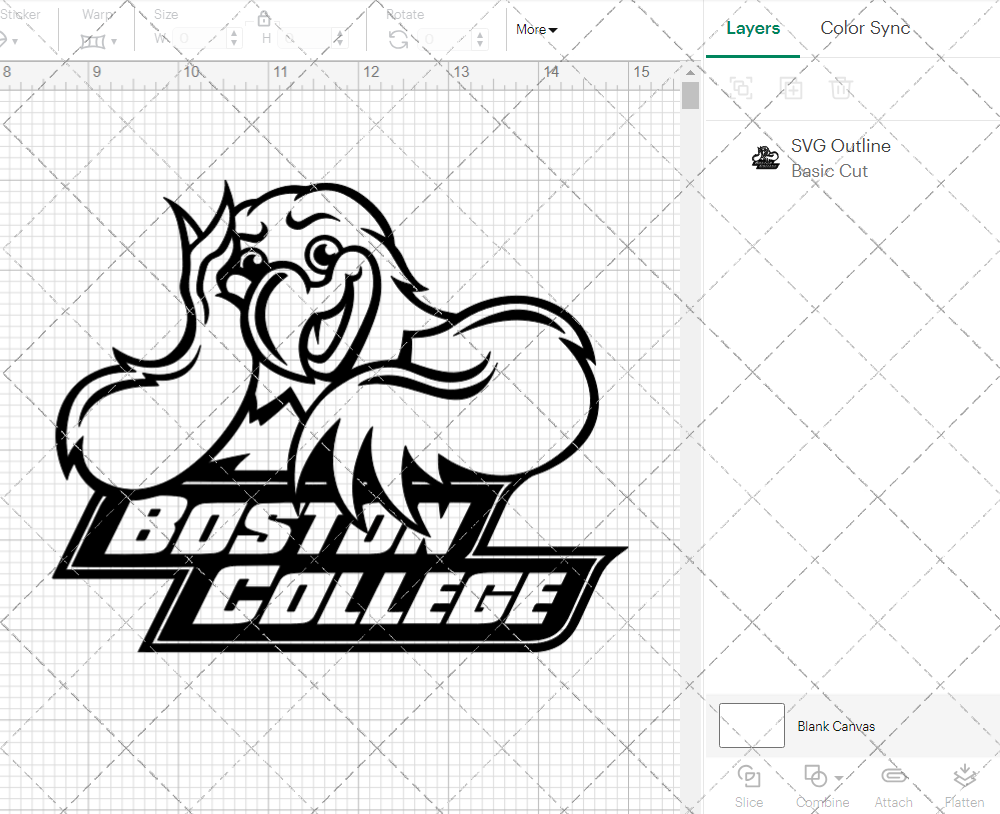
Task: Click the delete layer trash icon
Action: click(841, 88)
